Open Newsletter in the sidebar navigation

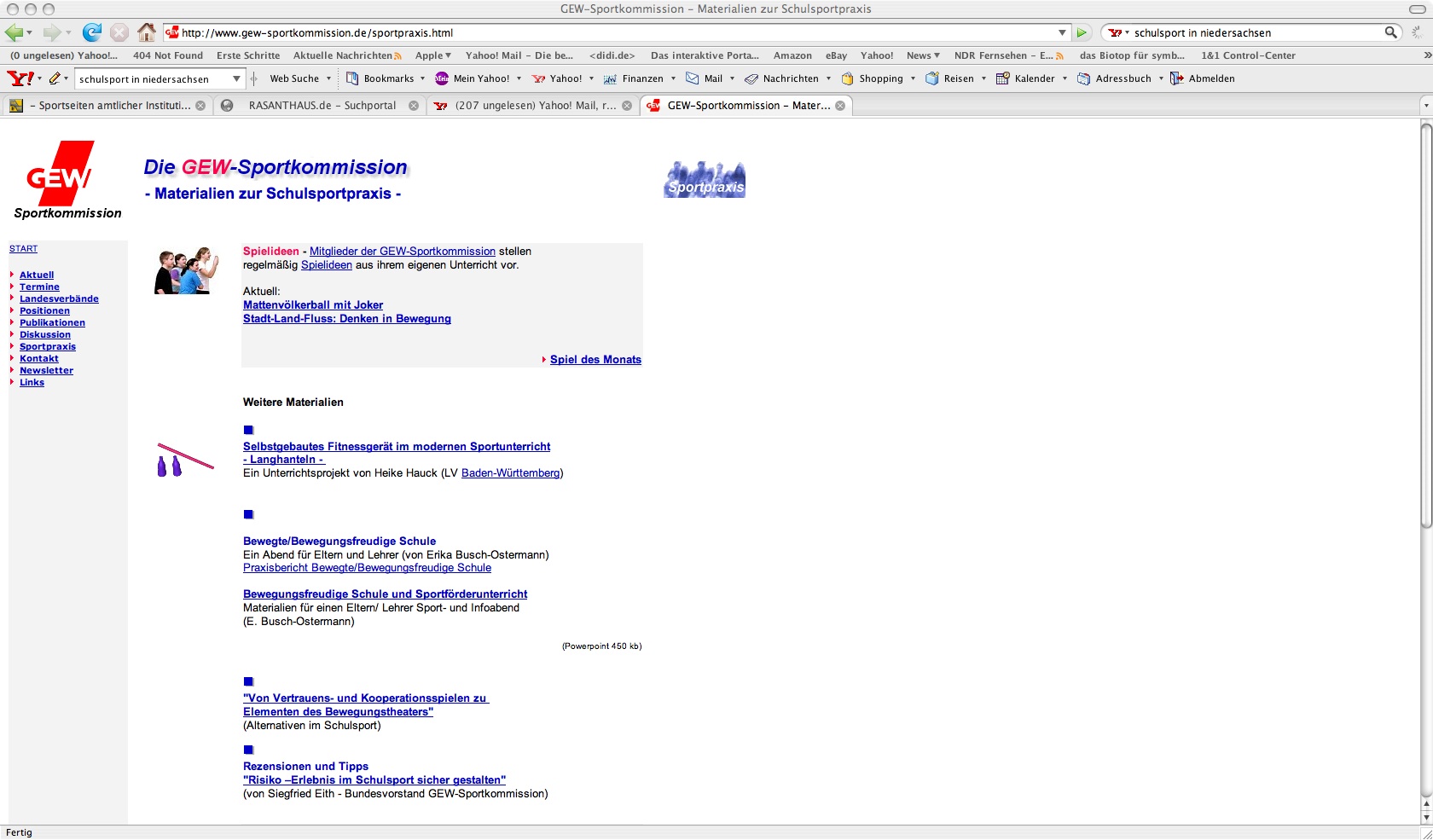(46, 371)
